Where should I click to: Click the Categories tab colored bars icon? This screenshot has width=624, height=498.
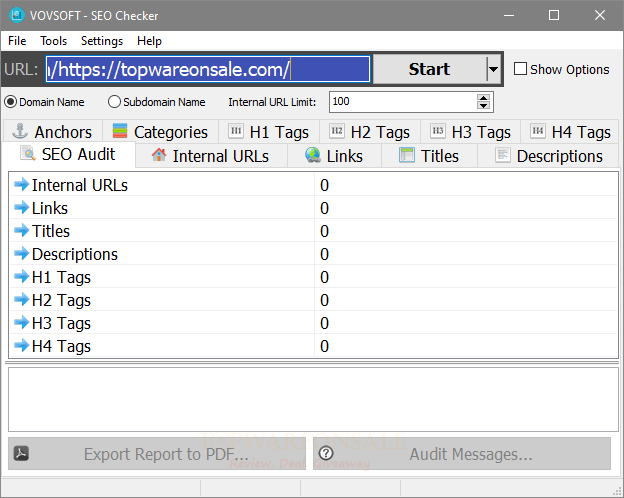pos(120,131)
